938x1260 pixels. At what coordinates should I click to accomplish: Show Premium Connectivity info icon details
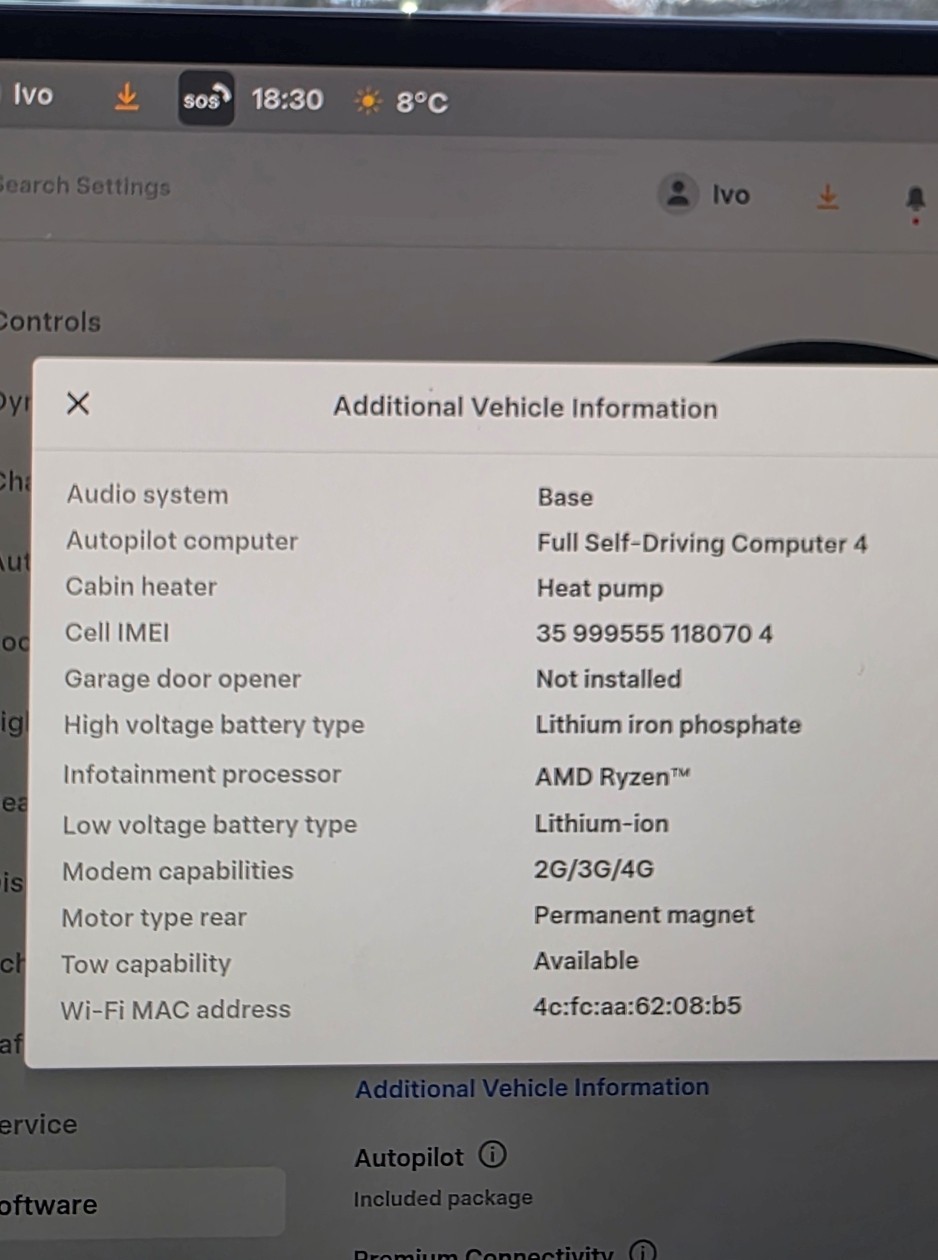[643, 1251]
